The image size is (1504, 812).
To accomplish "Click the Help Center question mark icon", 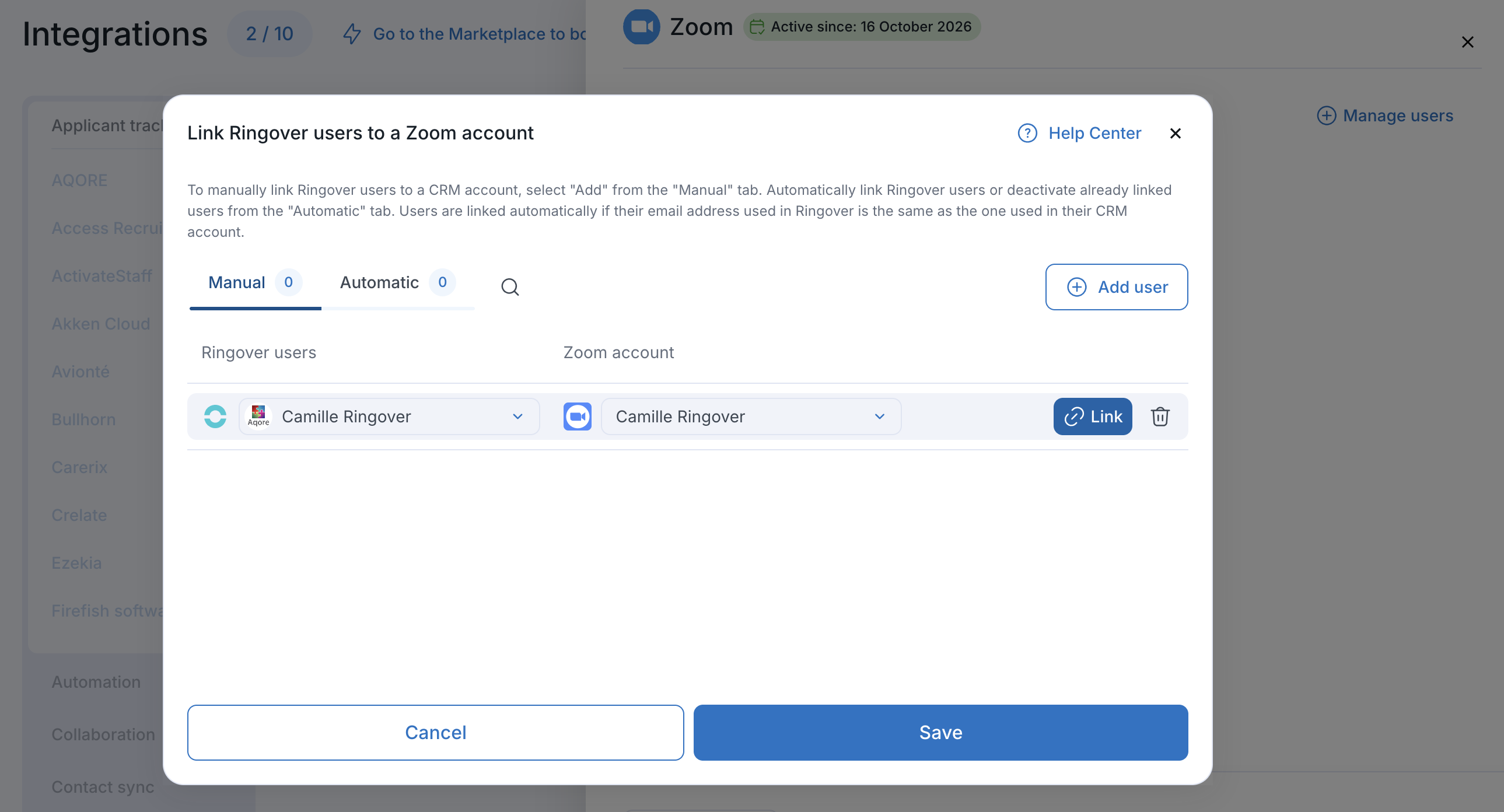I will (x=1027, y=133).
